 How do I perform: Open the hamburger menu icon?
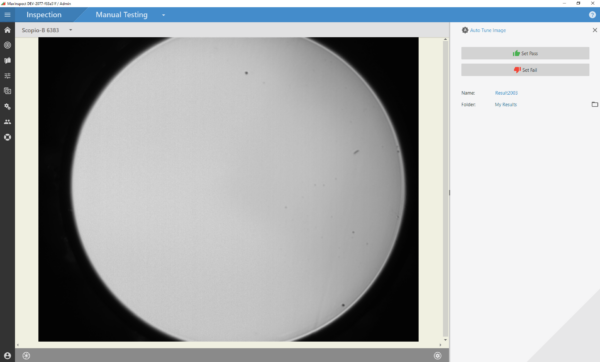7,15
